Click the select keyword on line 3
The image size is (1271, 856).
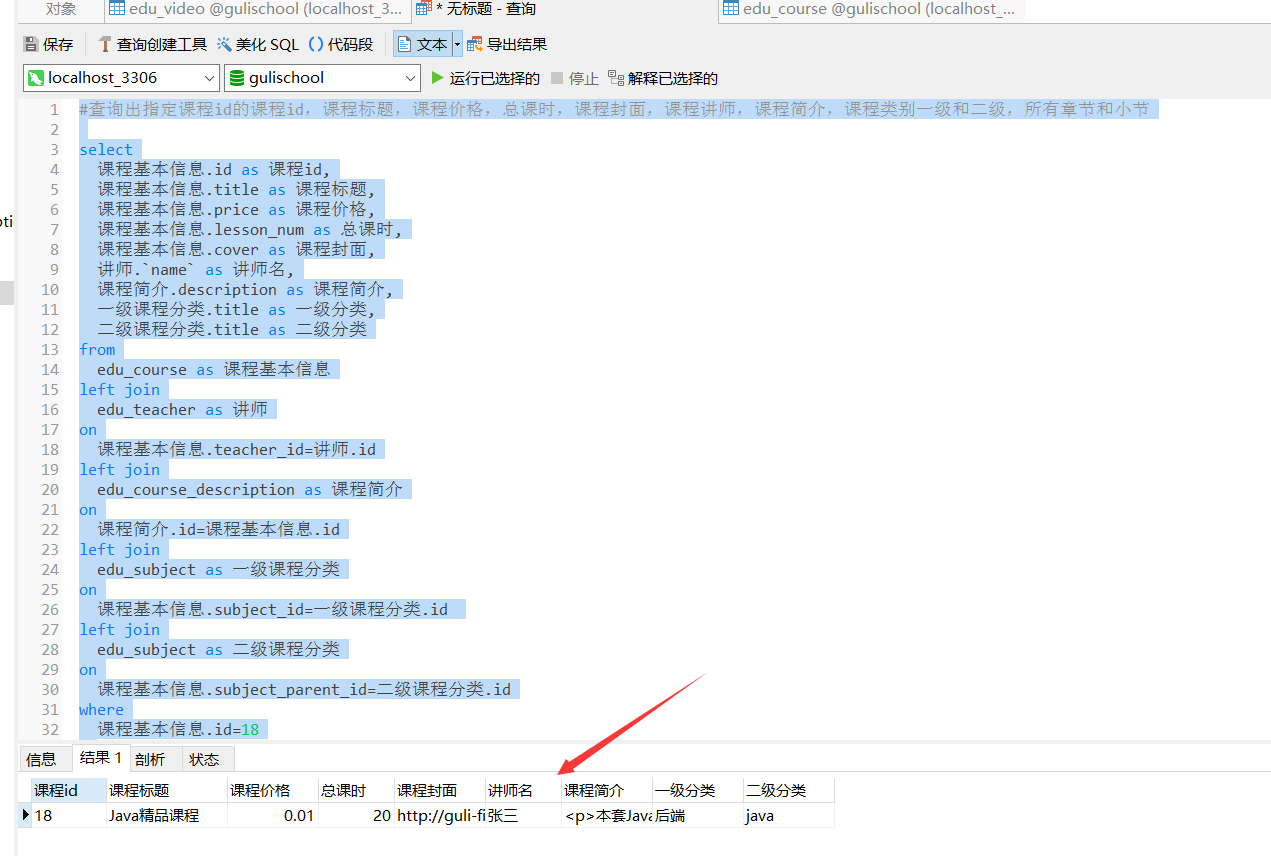[x=106, y=149]
